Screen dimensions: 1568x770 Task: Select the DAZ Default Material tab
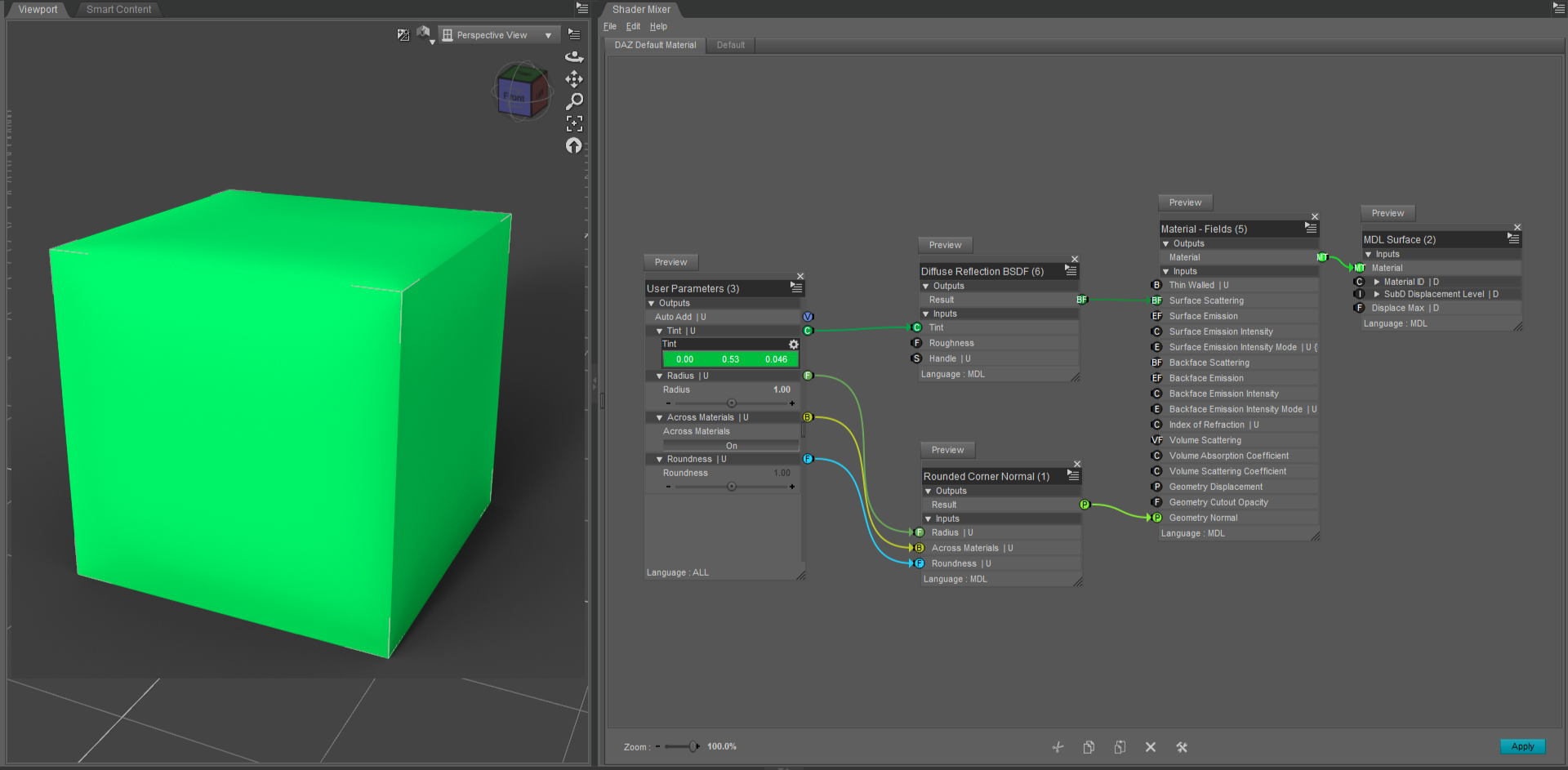coord(655,45)
